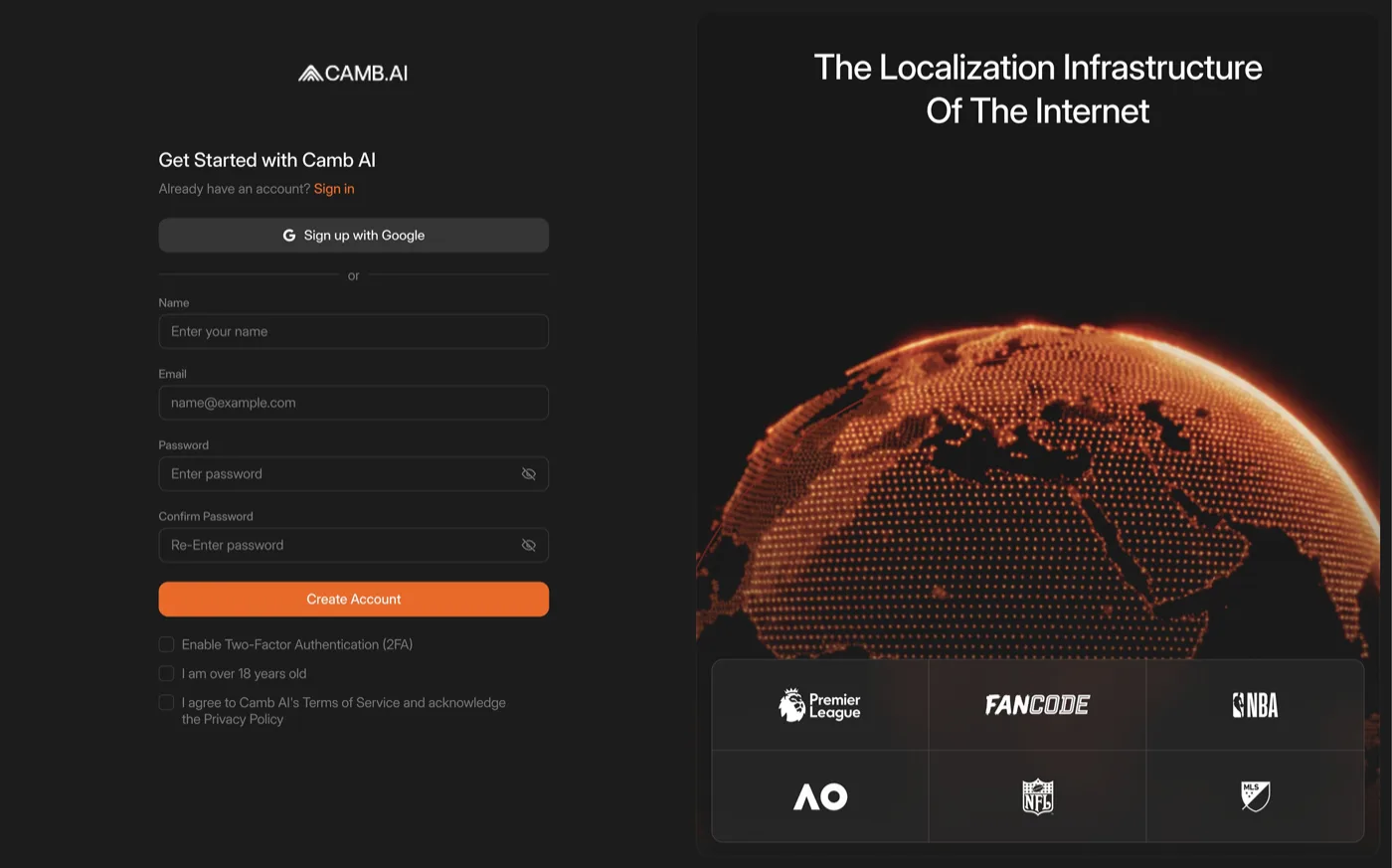Sign up with Google
Screen dimensions: 1392x868
[x=354, y=236]
